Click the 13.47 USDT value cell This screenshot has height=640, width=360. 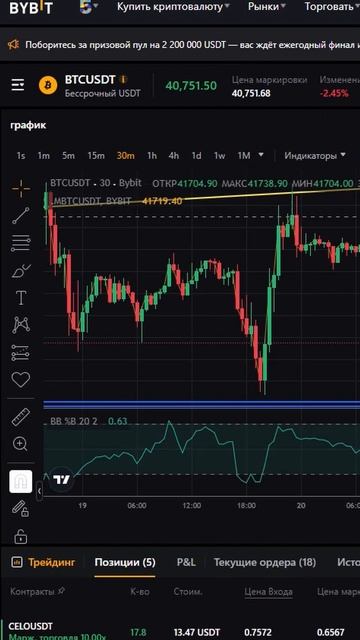pos(197,632)
